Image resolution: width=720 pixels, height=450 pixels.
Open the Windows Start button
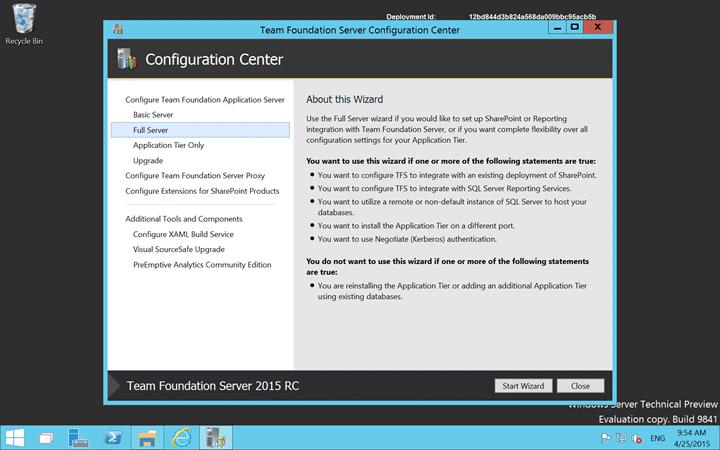pyautogui.click(x=14, y=438)
